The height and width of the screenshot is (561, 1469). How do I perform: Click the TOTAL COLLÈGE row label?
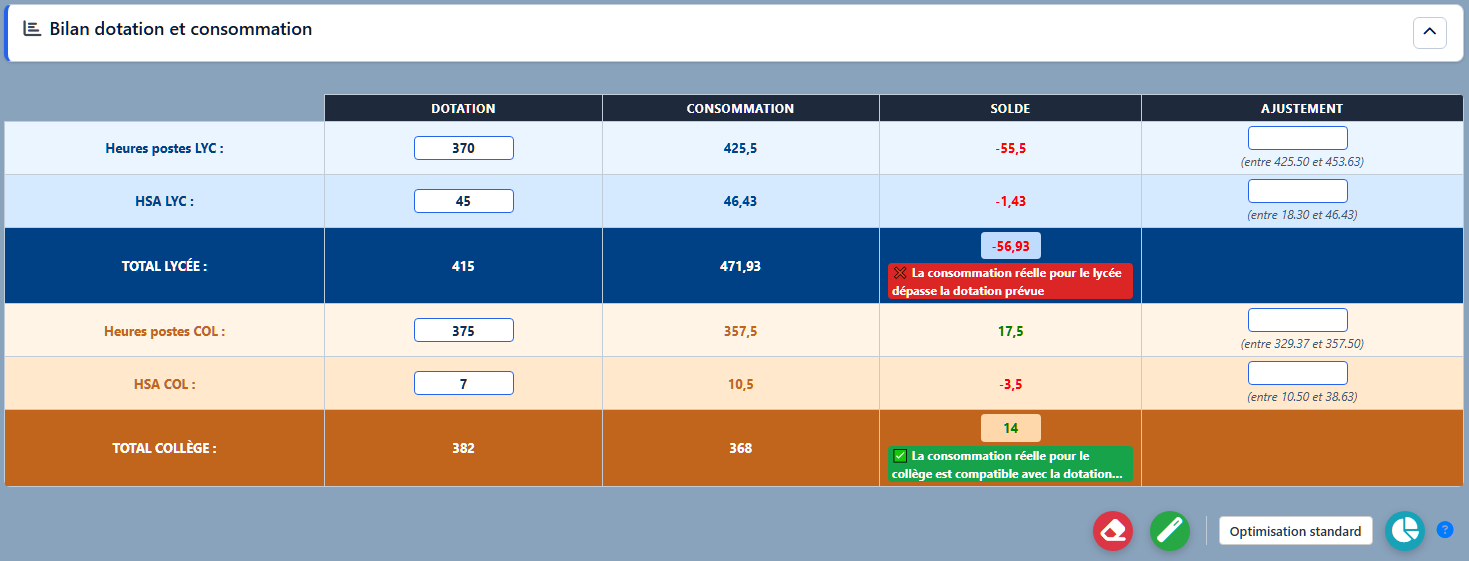(164, 448)
